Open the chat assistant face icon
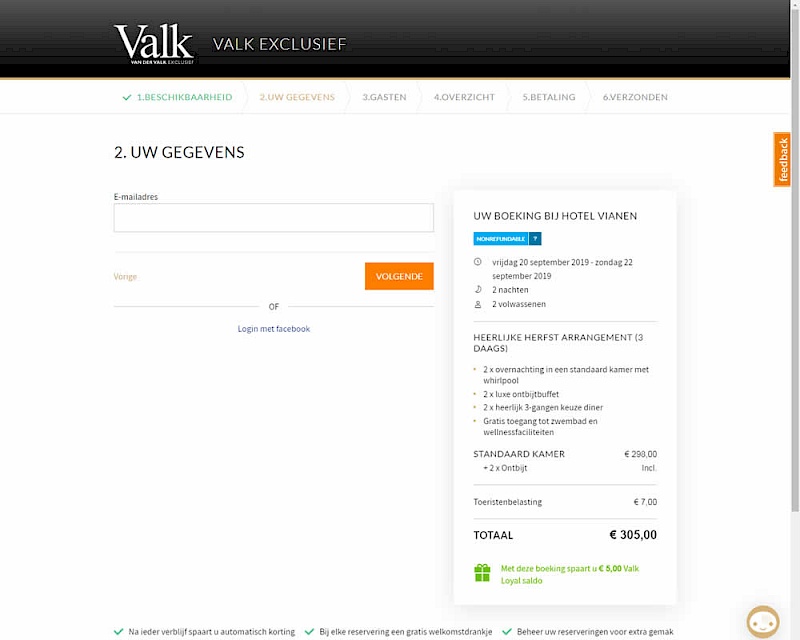 [763, 622]
